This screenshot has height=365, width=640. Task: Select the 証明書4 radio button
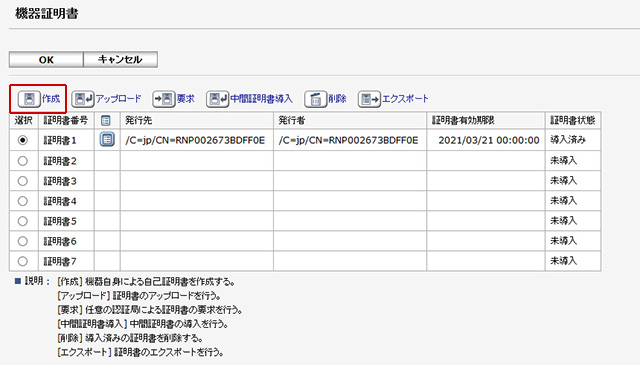pyautogui.click(x=23, y=201)
